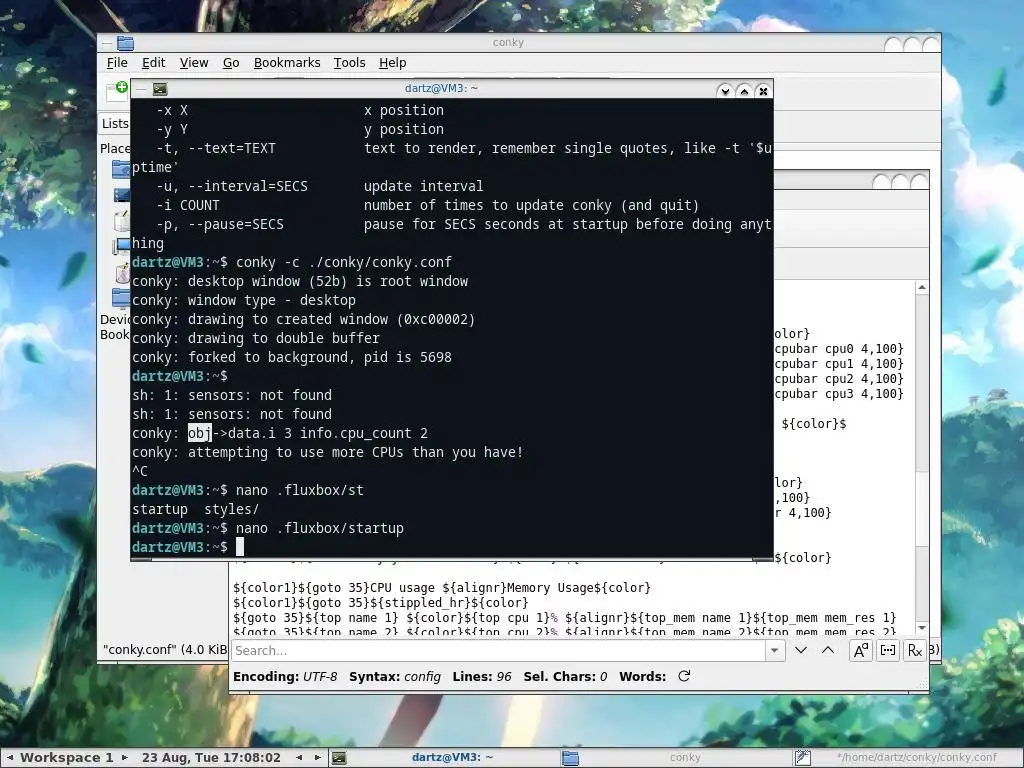1024x768 pixels.
Task: Click the Sel. Chars: 0 status entry
Action: 565,677
